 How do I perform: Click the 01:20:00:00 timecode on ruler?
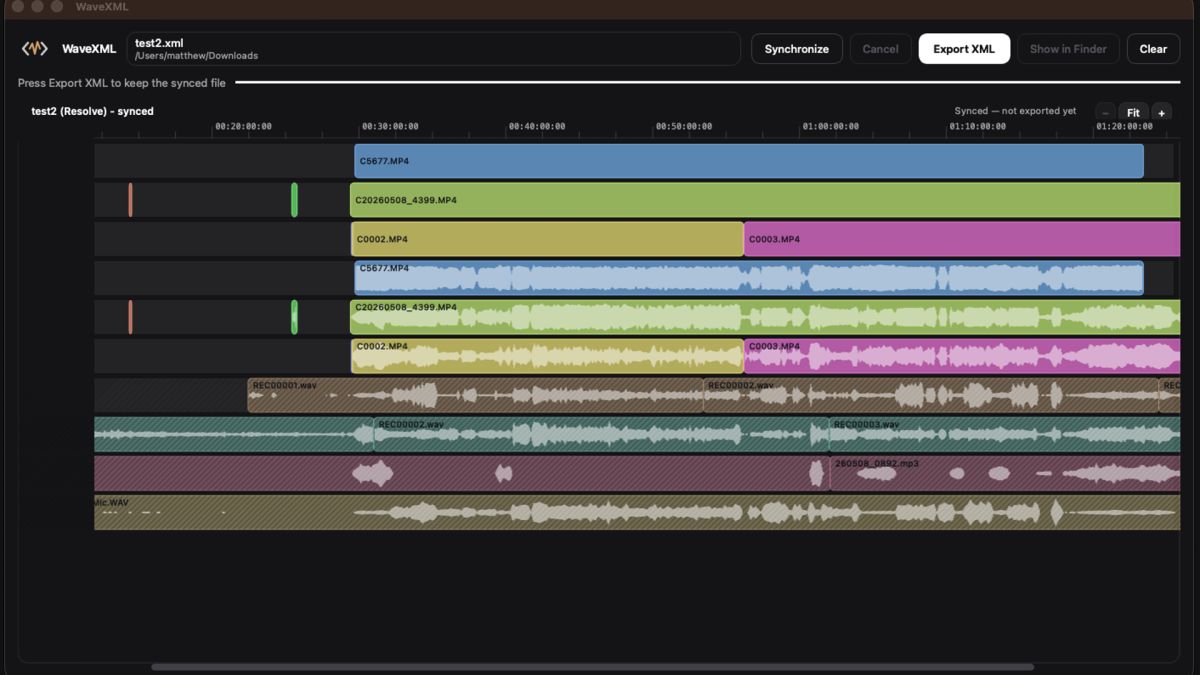(x=1124, y=127)
